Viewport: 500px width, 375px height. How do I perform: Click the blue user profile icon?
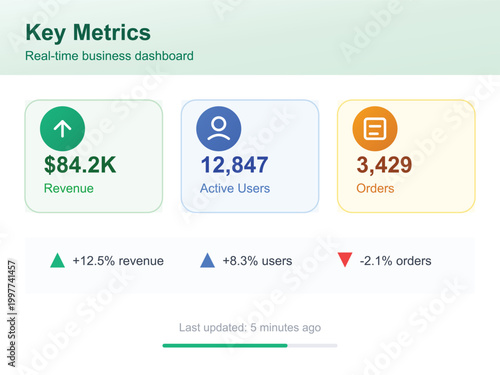coord(219,129)
